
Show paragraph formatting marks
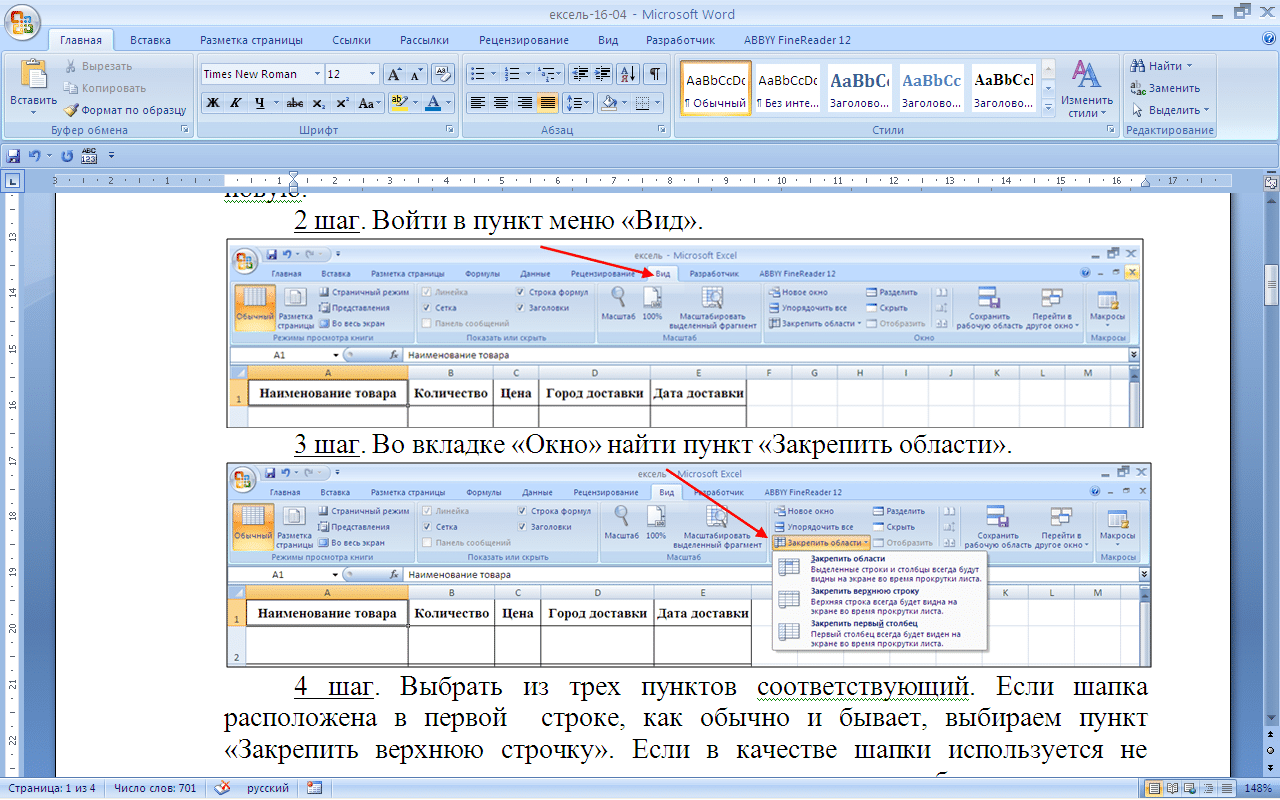(x=655, y=74)
